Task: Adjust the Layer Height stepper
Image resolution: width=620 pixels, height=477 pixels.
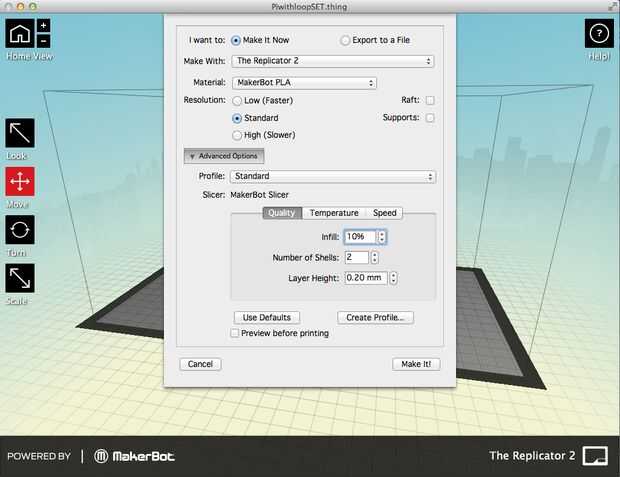Action: pos(393,278)
